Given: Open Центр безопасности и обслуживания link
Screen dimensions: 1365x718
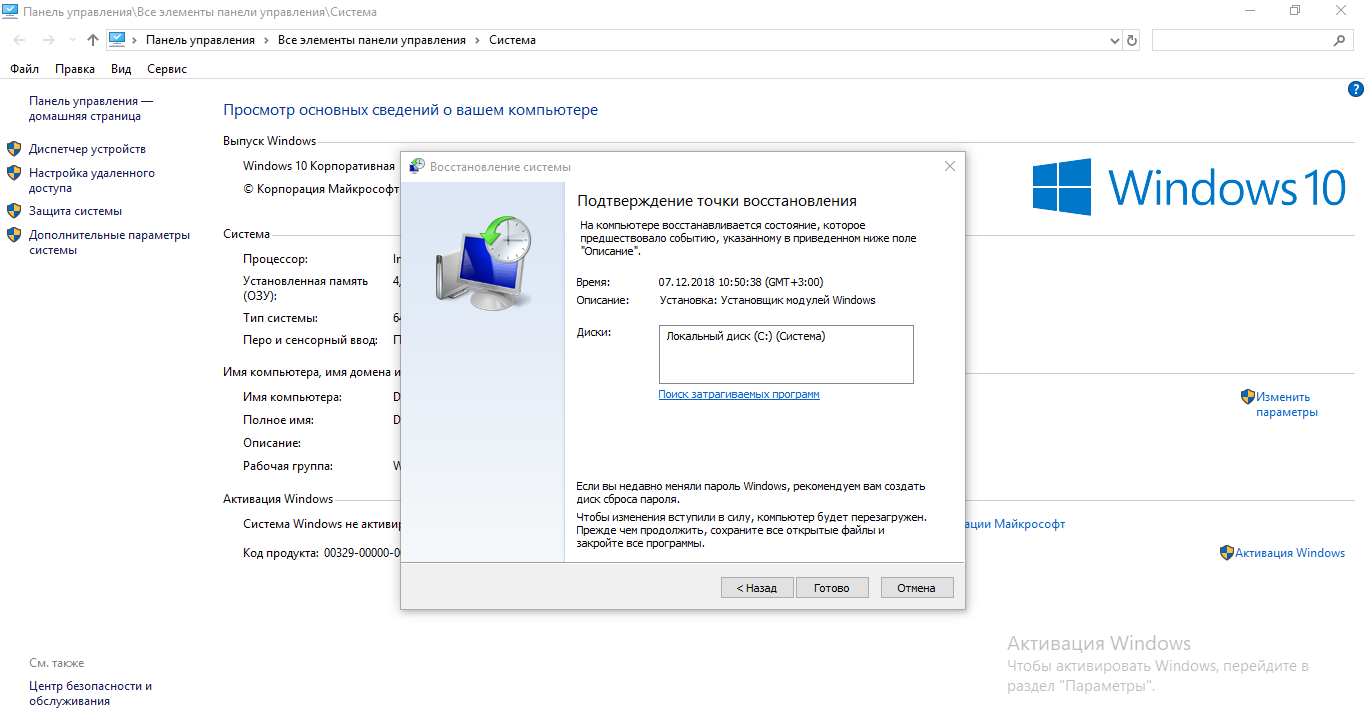Looking at the screenshot, I should pyautogui.click(x=91, y=694).
